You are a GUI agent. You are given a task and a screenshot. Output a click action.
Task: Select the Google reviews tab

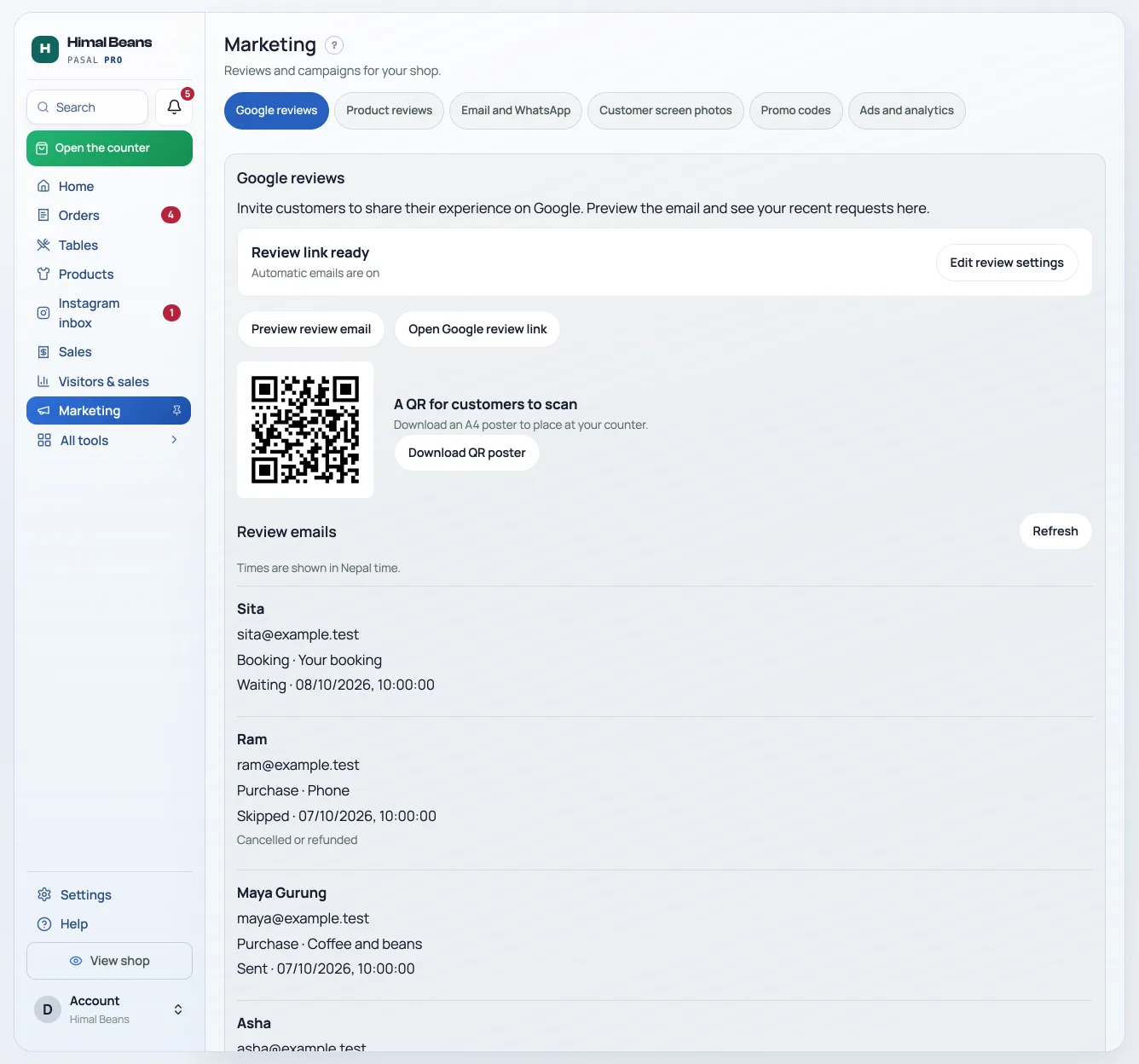(x=276, y=111)
